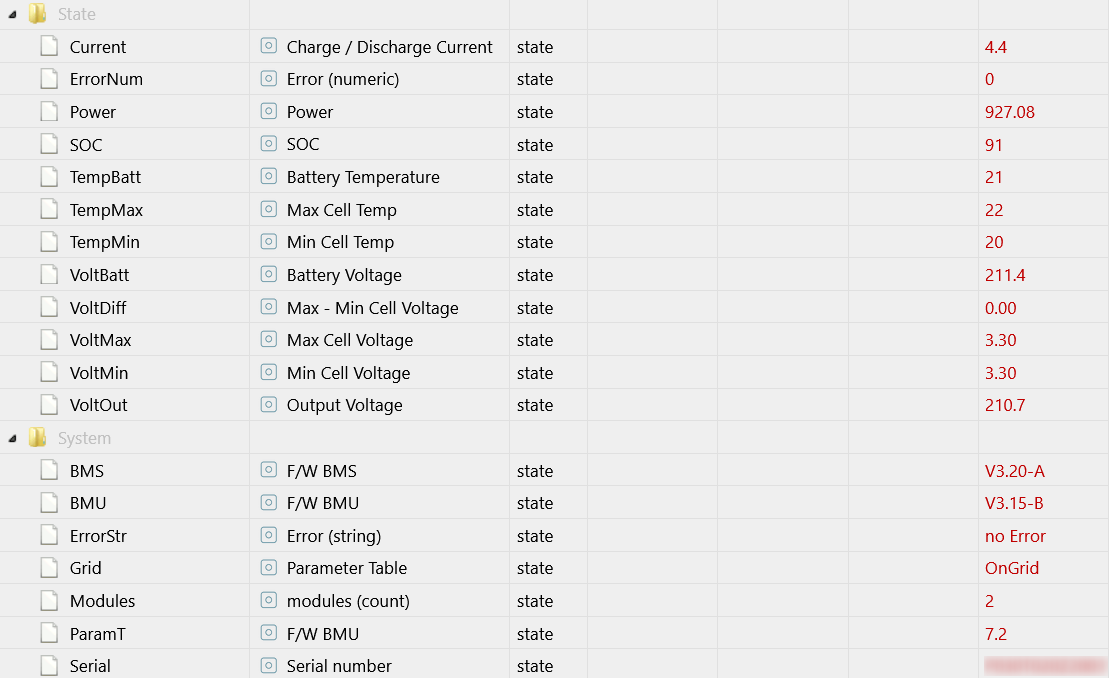1109x678 pixels.
Task: Select the ParamT row
Action: (x=554, y=633)
